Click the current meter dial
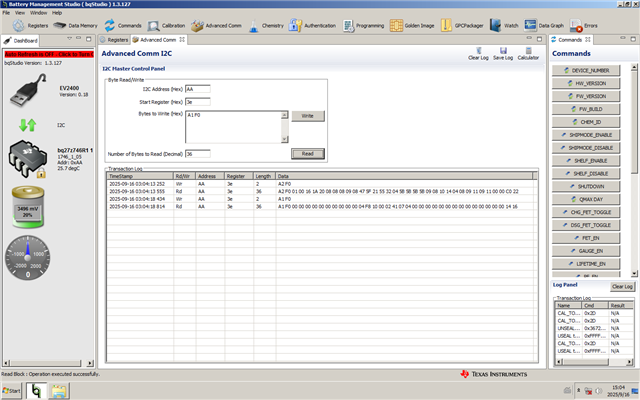640x400 pixels. (28, 258)
